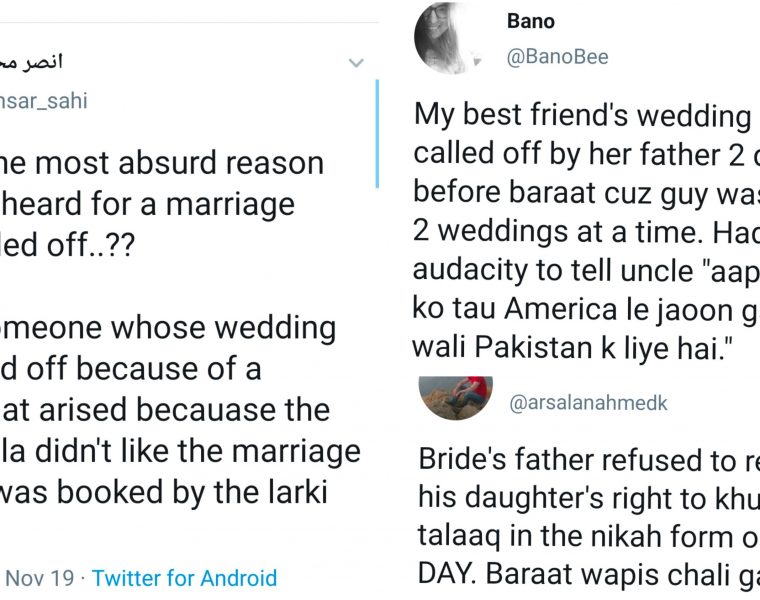Open the "Nov 19" tweet timestamp

38,577
